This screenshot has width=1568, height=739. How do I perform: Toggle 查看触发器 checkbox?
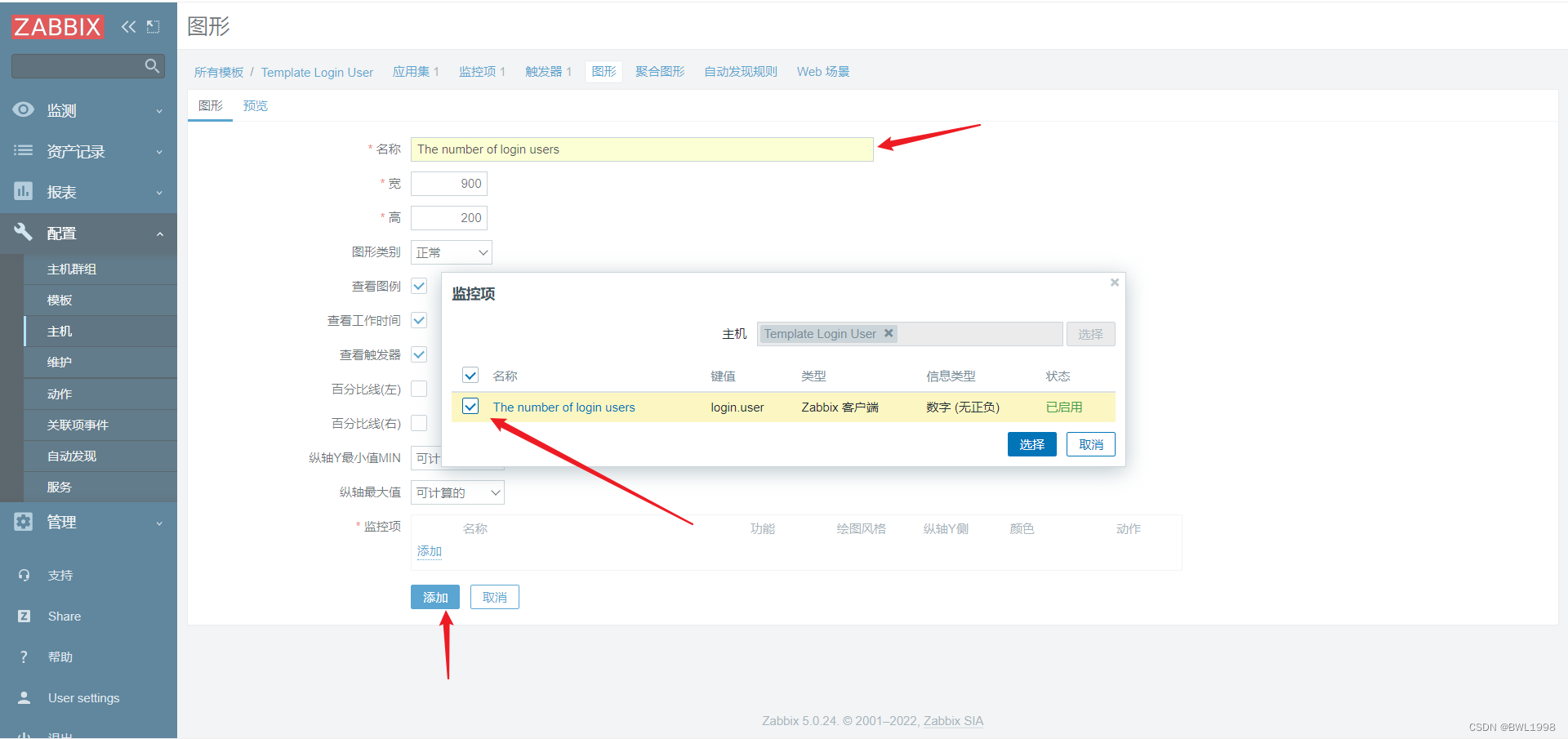tap(419, 354)
